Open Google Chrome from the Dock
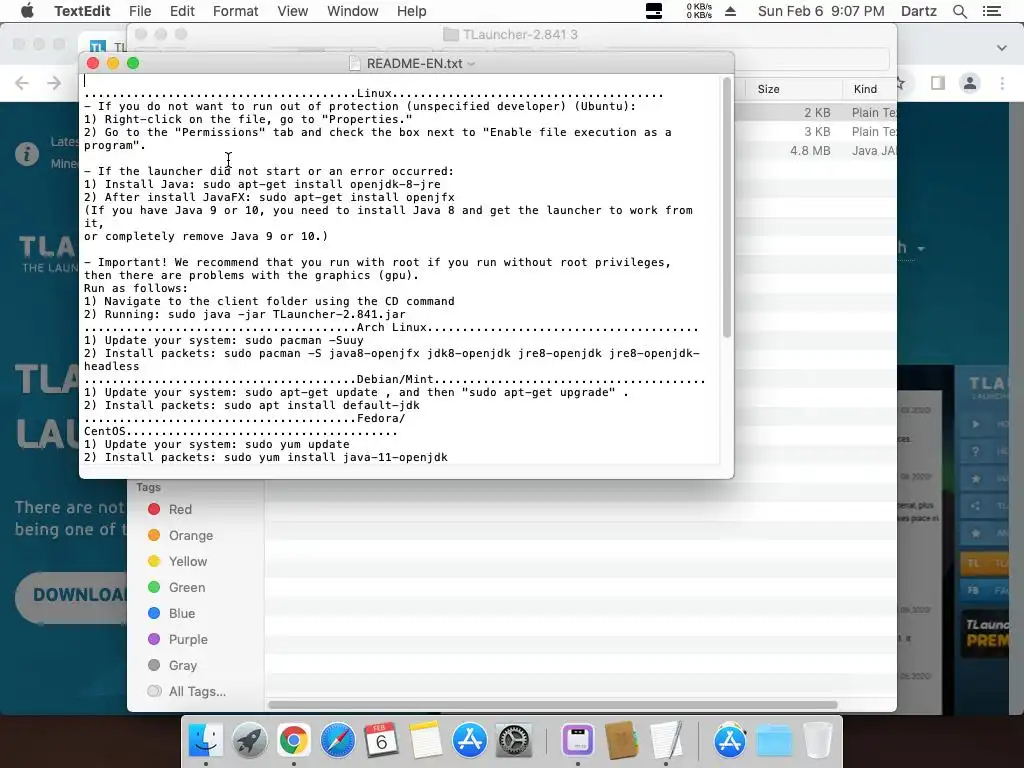 (293, 741)
